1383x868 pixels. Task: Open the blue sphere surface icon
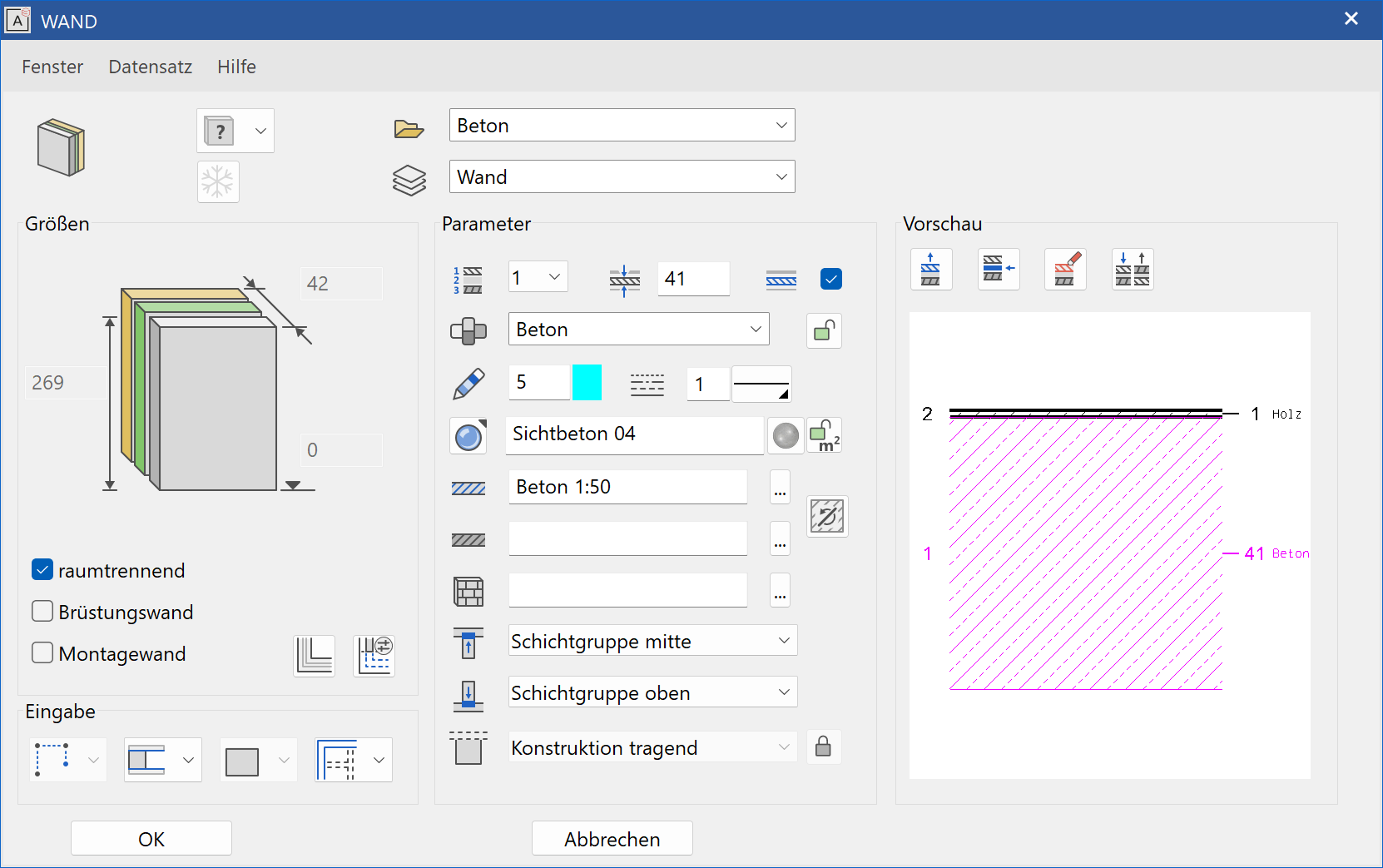[468, 436]
